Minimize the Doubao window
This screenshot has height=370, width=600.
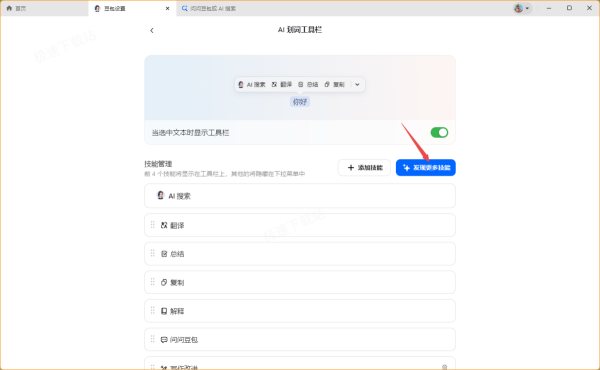549,8
